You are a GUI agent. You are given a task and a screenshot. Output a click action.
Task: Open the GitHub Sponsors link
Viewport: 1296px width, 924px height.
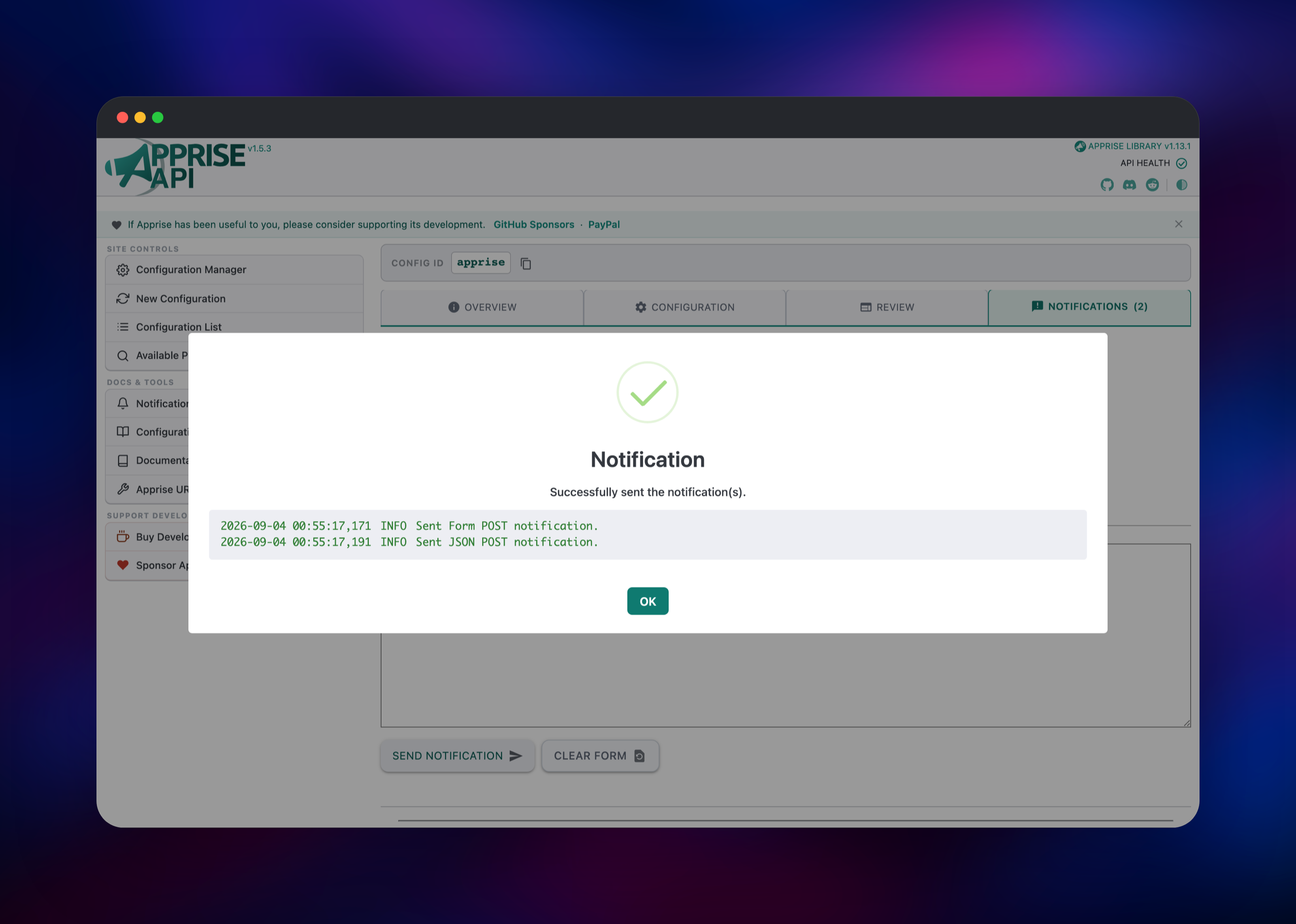533,225
